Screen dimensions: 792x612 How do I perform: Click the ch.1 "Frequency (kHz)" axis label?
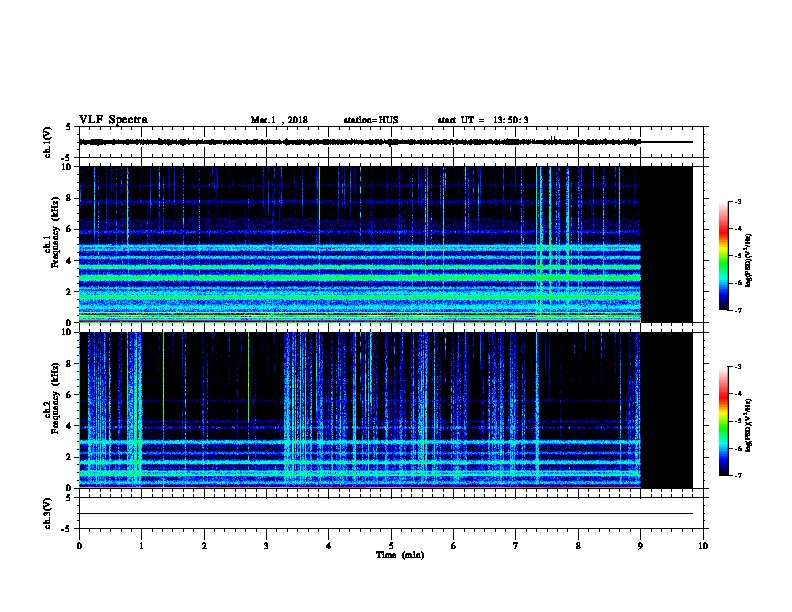(55, 232)
